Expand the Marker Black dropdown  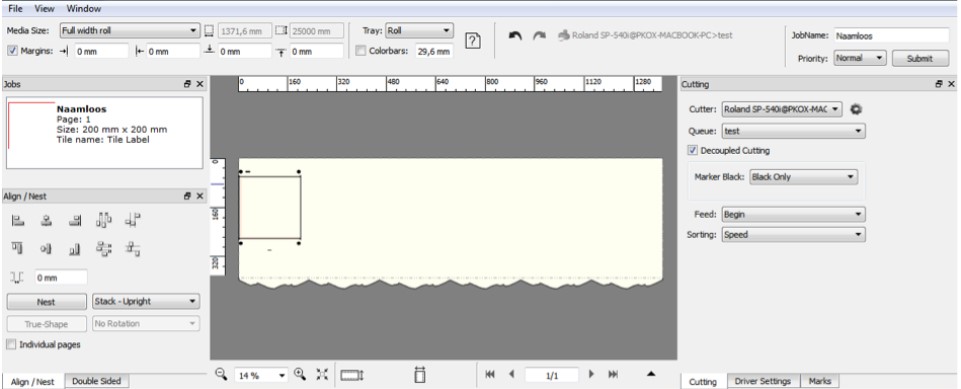point(803,177)
